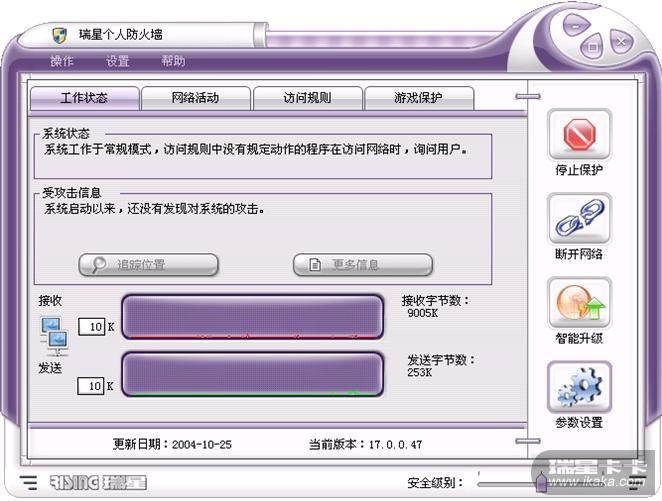Open the 帮助 menu
Viewport: 662px width, 501px height.
point(173,61)
